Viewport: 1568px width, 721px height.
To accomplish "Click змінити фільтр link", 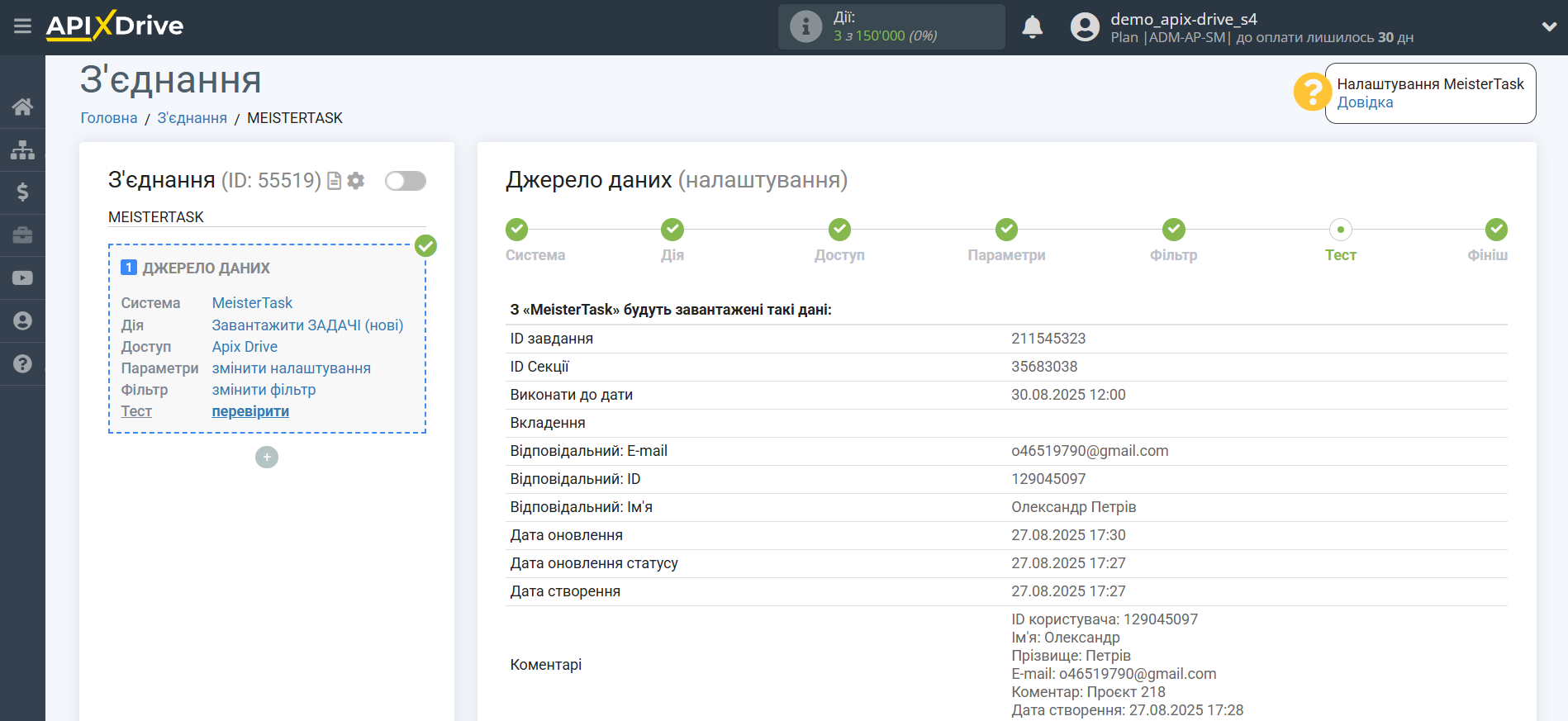I will pyautogui.click(x=264, y=390).
